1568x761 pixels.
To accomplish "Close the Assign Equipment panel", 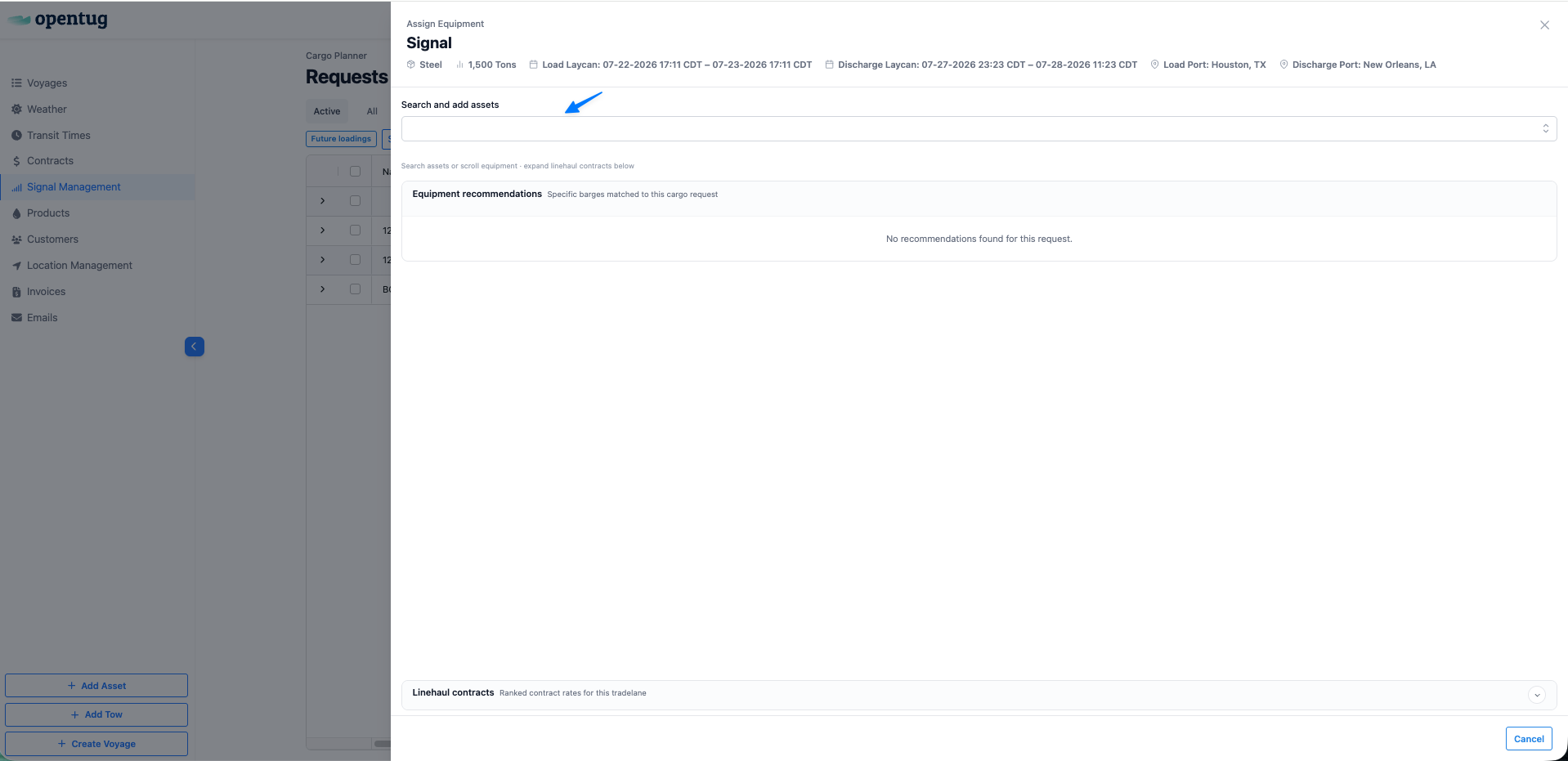I will (x=1544, y=25).
